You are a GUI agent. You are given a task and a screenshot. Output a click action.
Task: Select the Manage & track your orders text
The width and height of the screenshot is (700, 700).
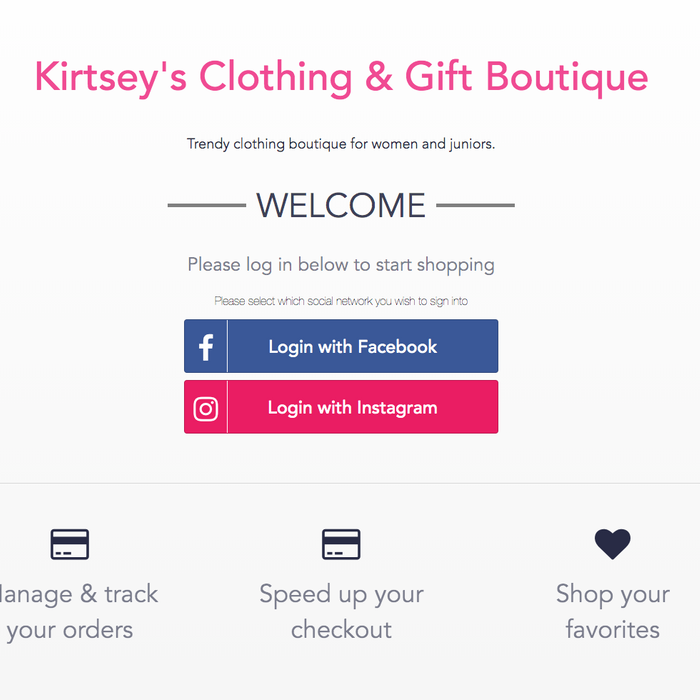pos(75,612)
